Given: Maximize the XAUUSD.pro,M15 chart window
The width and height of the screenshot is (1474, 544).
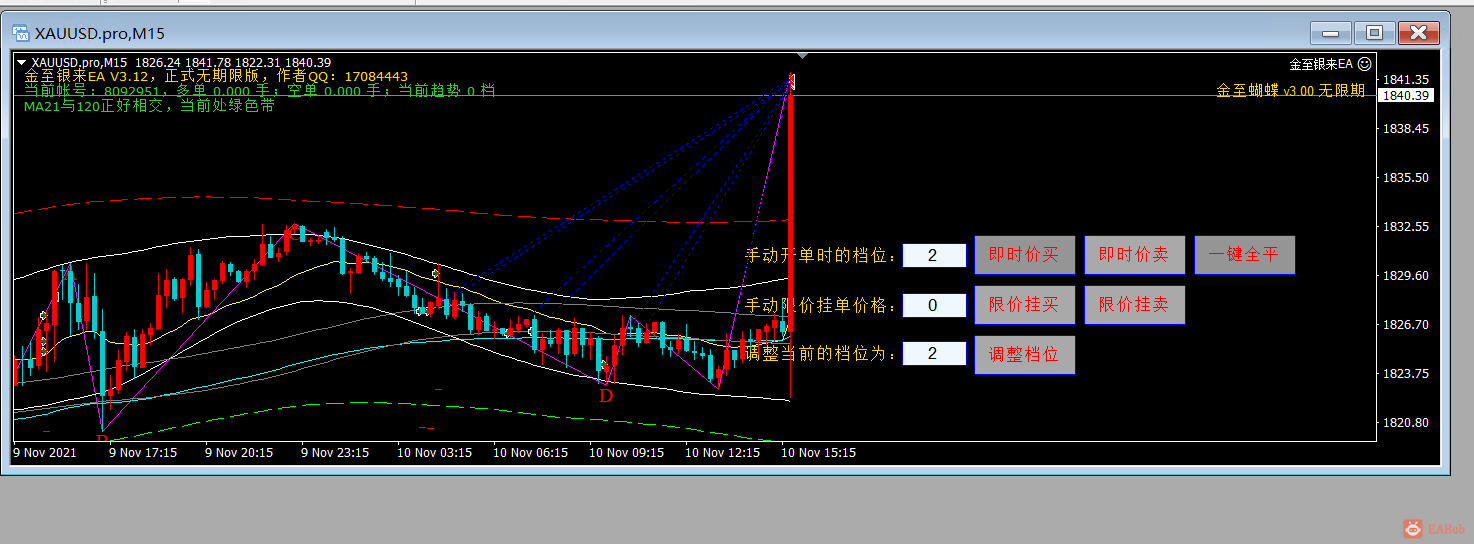Looking at the screenshot, I should click(x=1374, y=33).
